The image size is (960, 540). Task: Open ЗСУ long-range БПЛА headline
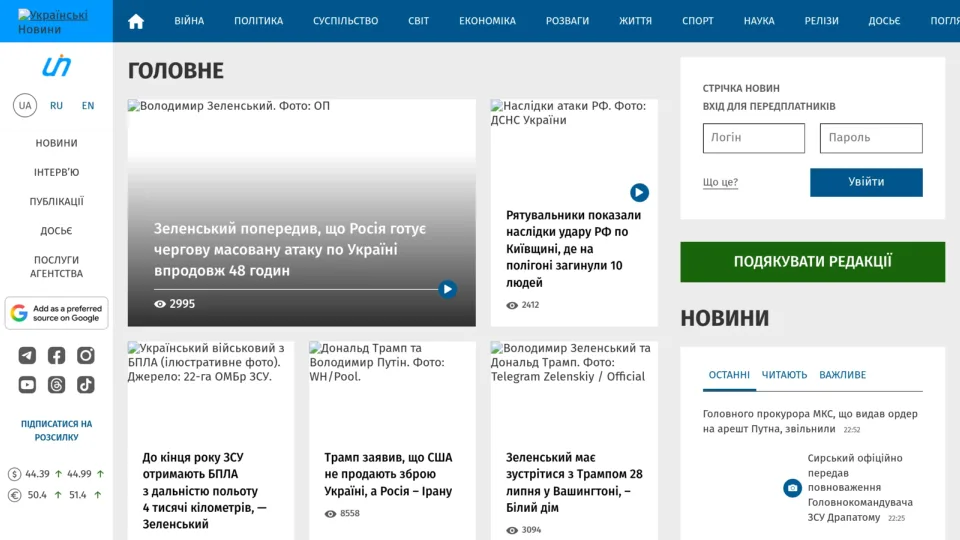204,491
